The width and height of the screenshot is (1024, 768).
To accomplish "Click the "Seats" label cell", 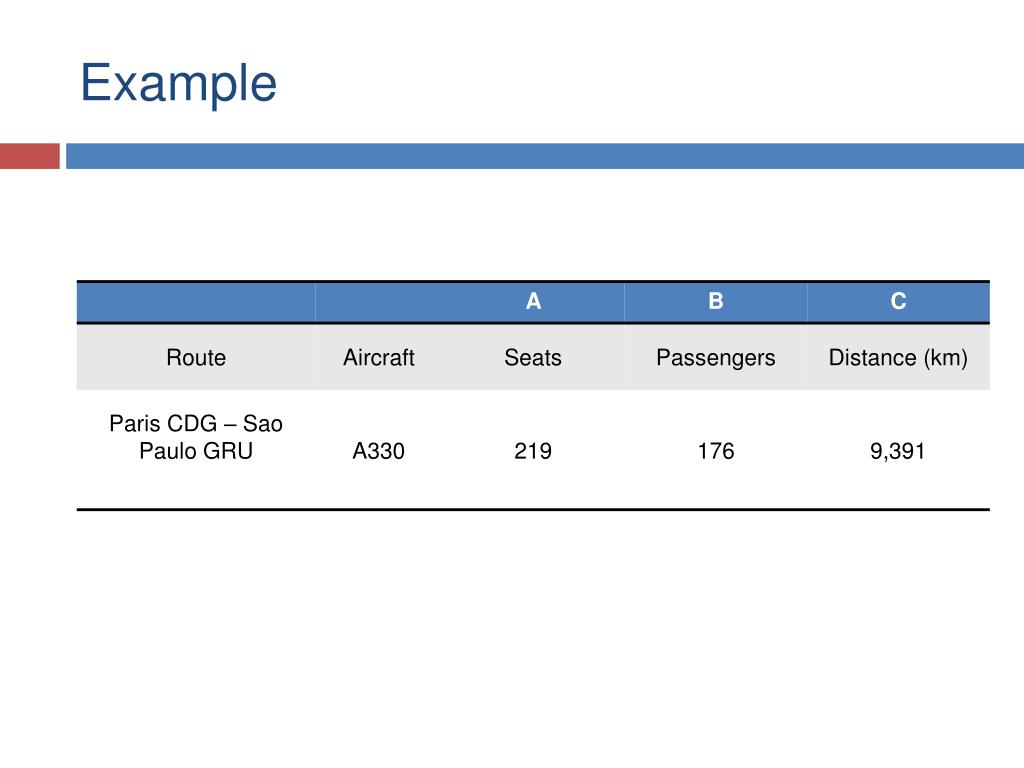I will click(533, 358).
